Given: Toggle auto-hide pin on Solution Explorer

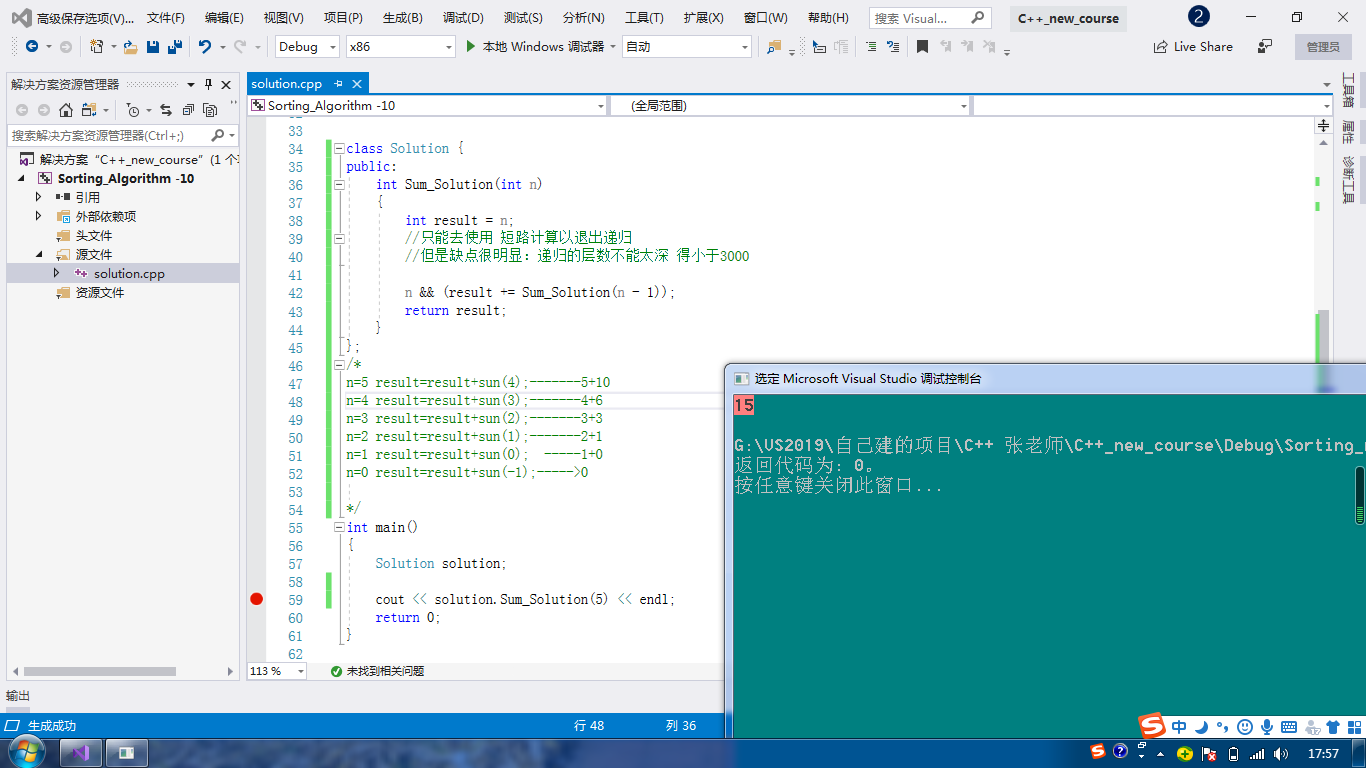Looking at the screenshot, I should 208,85.
